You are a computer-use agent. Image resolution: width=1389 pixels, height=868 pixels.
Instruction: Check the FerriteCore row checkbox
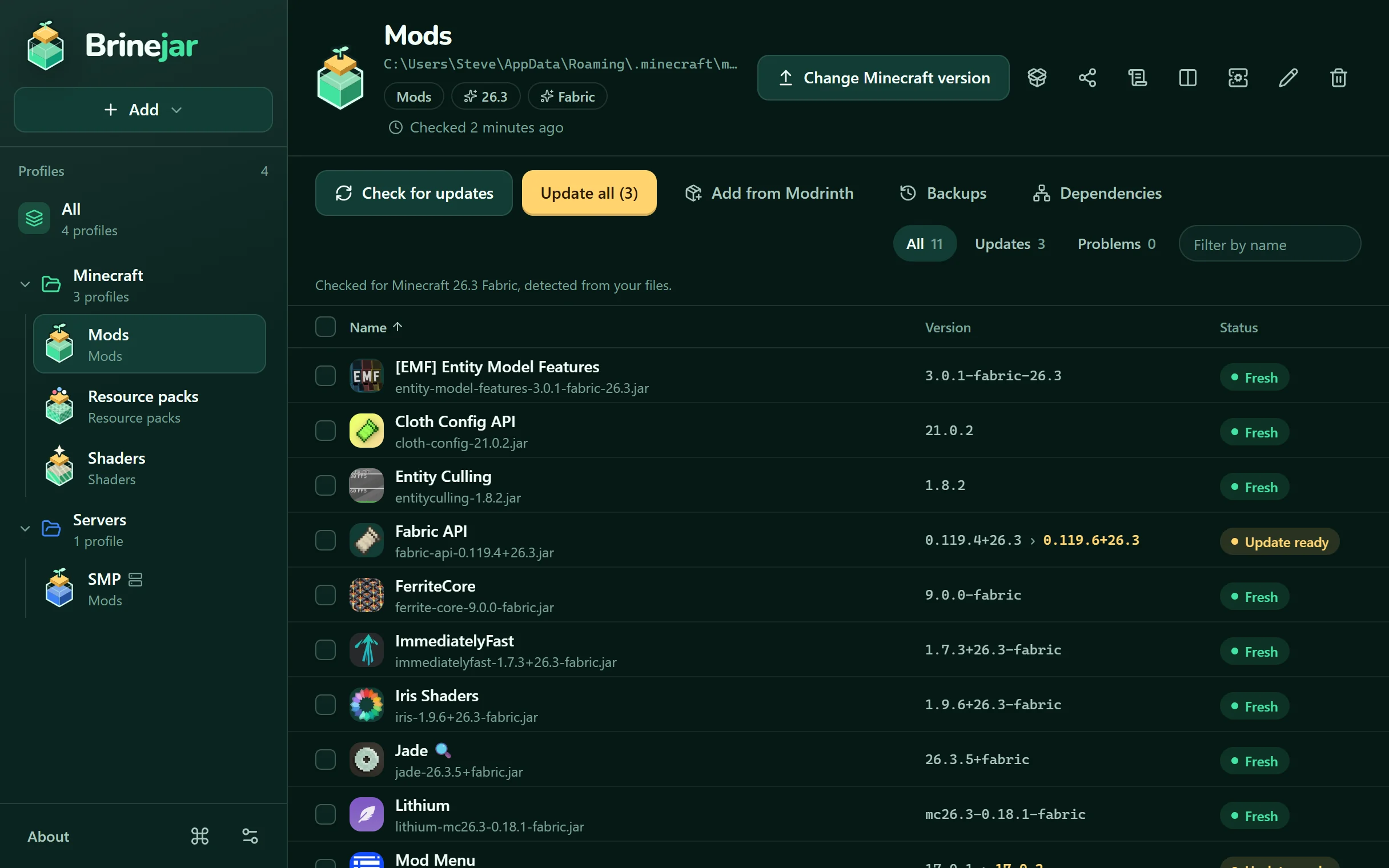[x=326, y=595]
